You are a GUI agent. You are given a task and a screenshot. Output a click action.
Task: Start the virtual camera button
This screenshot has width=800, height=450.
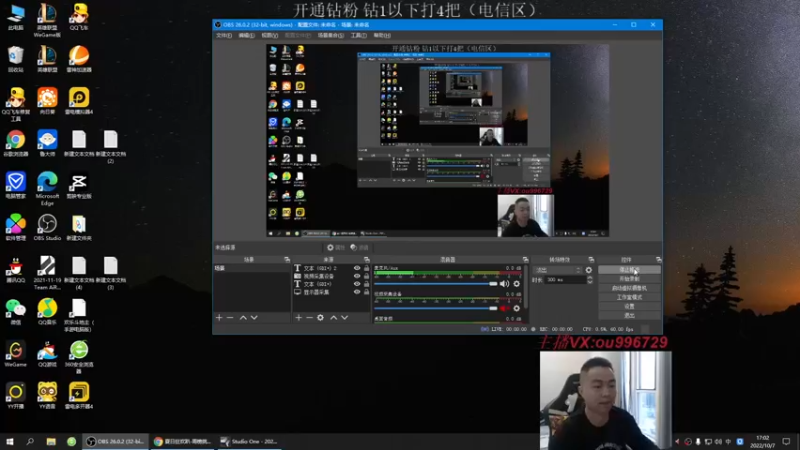click(629, 288)
